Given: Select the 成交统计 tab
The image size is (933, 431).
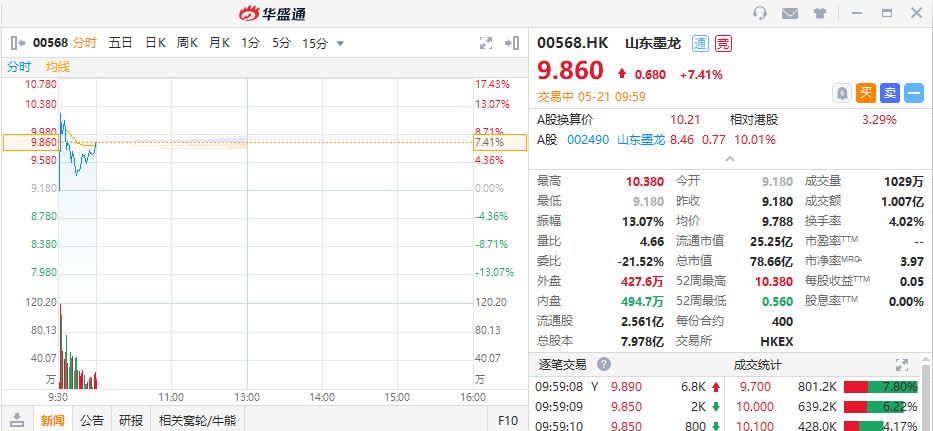Looking at the screenshot, I should click(x=757, y=364).
